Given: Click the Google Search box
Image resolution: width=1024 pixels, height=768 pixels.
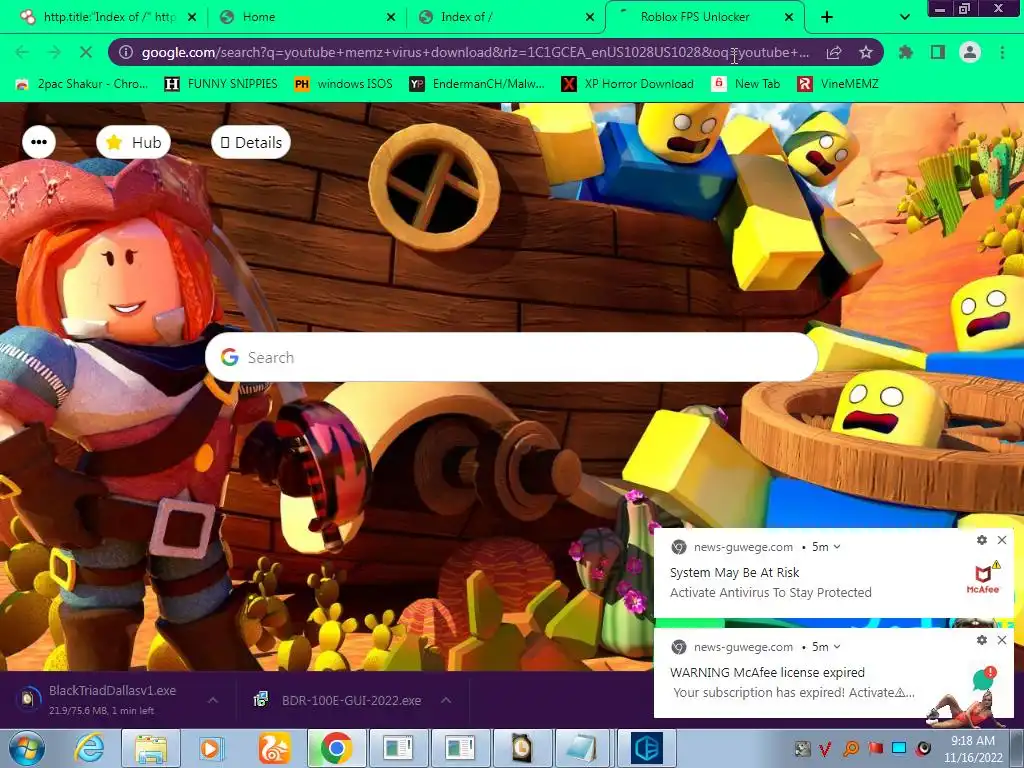Looking at the screenshot, I should pos(511,357).
